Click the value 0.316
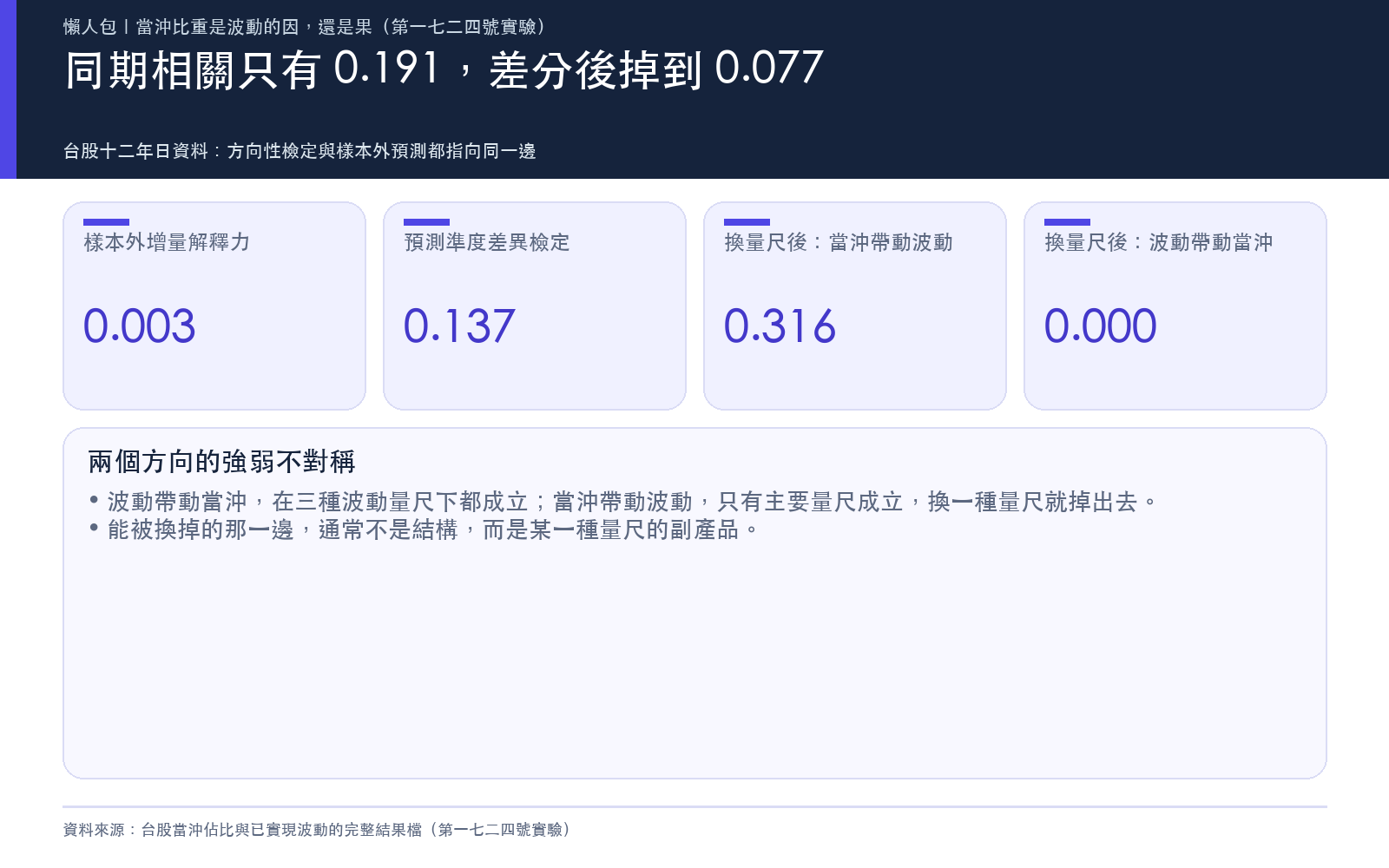 (780, 326)
